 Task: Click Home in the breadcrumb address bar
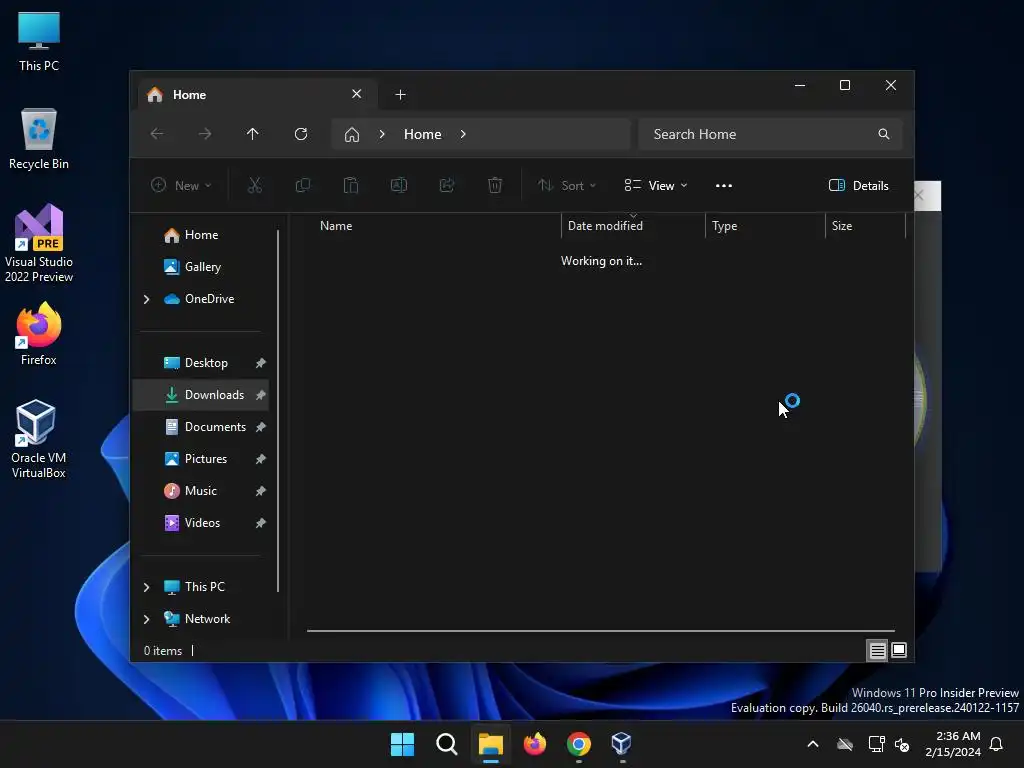point(423,134)
